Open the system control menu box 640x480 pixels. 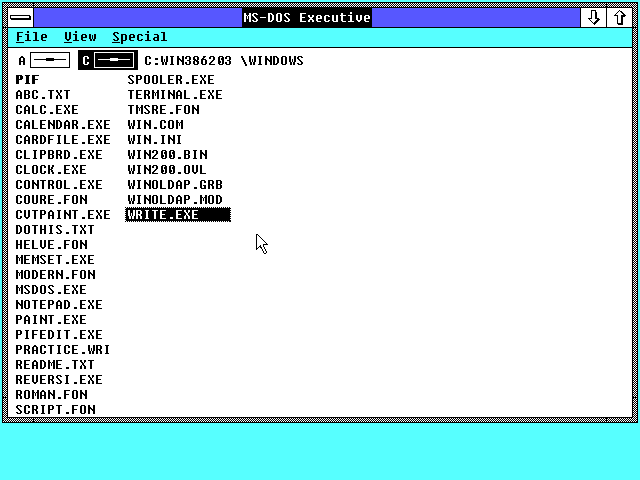point(20,18)
